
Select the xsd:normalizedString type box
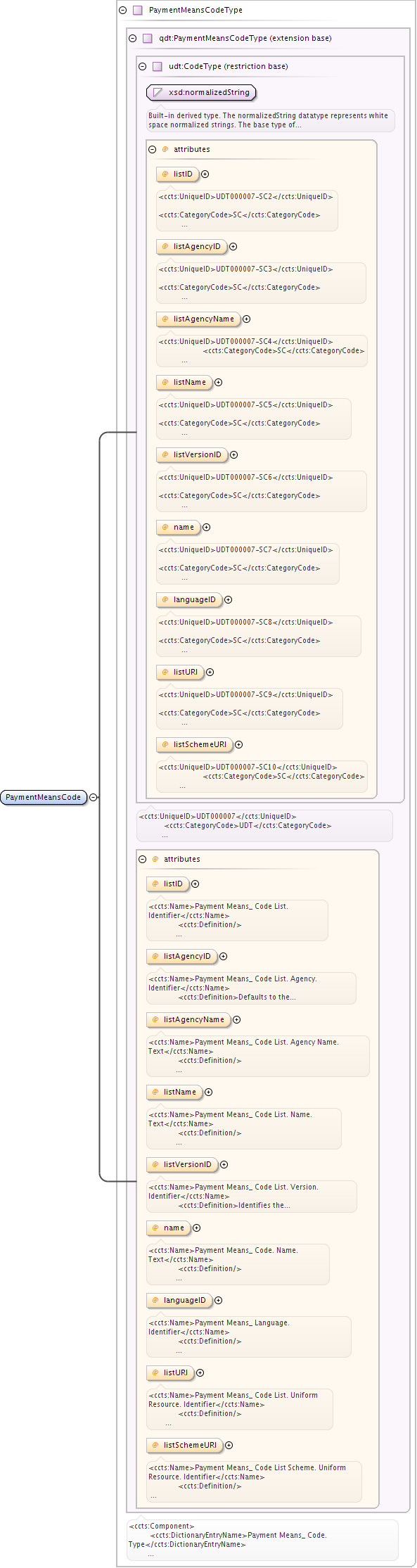(x=201, y=93)
